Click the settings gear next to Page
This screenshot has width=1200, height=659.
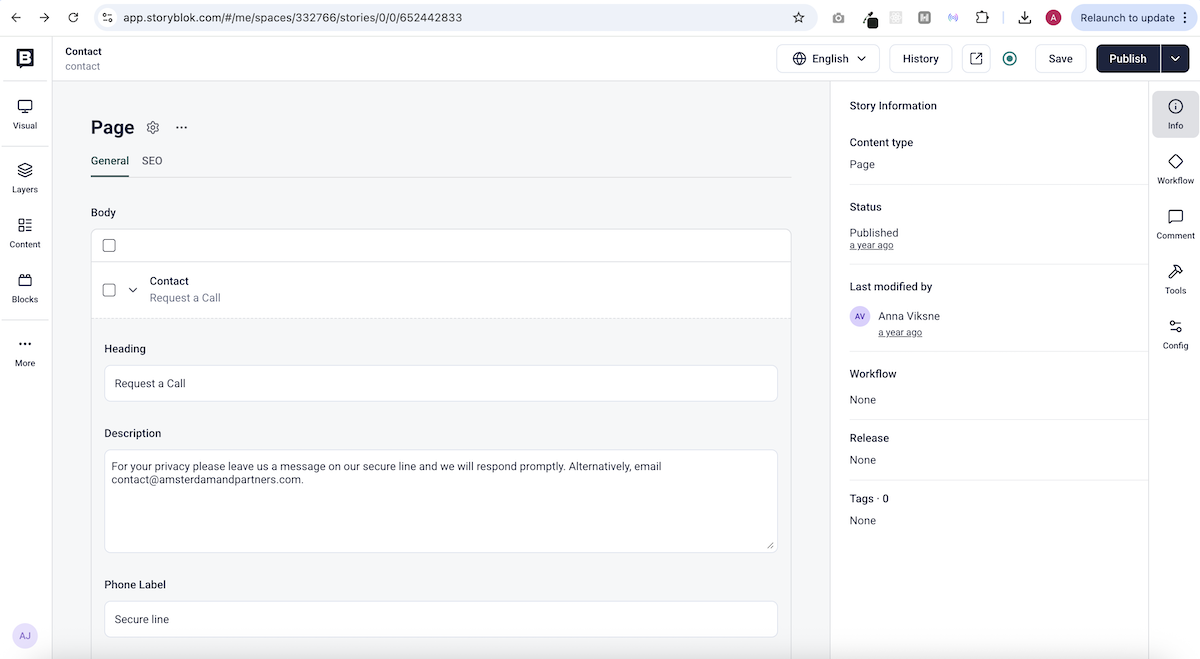152,127
